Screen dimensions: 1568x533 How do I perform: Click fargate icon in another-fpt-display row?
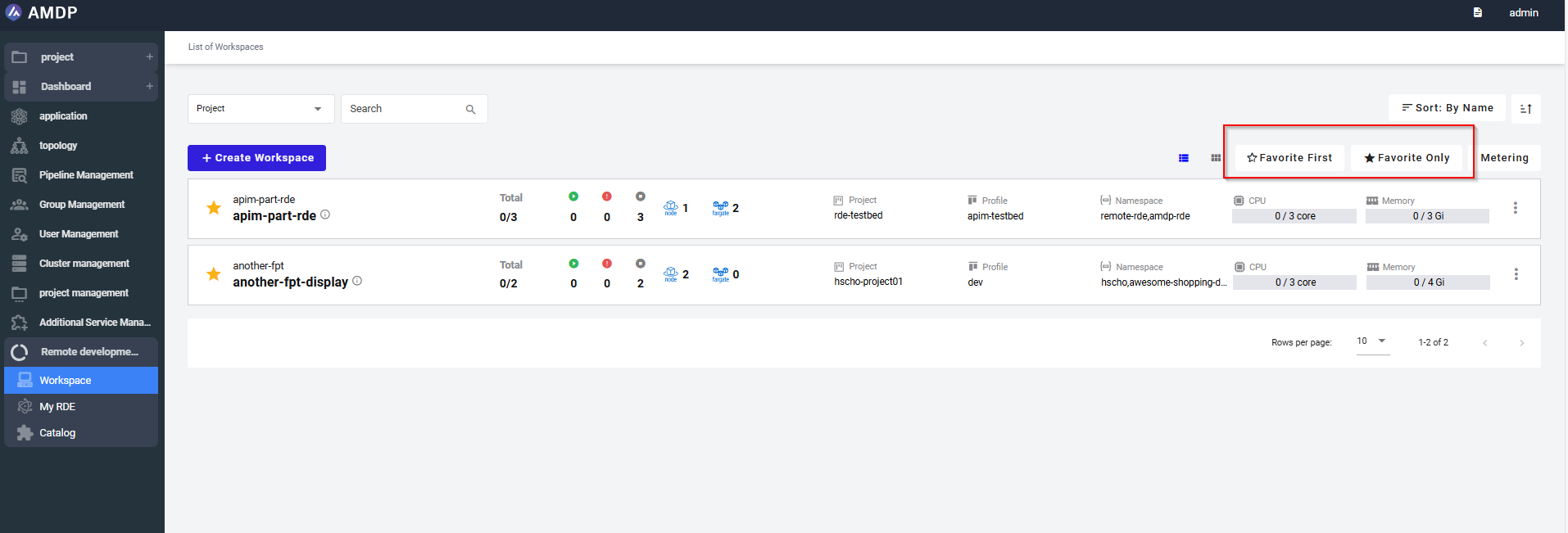[x=721, y=274]
